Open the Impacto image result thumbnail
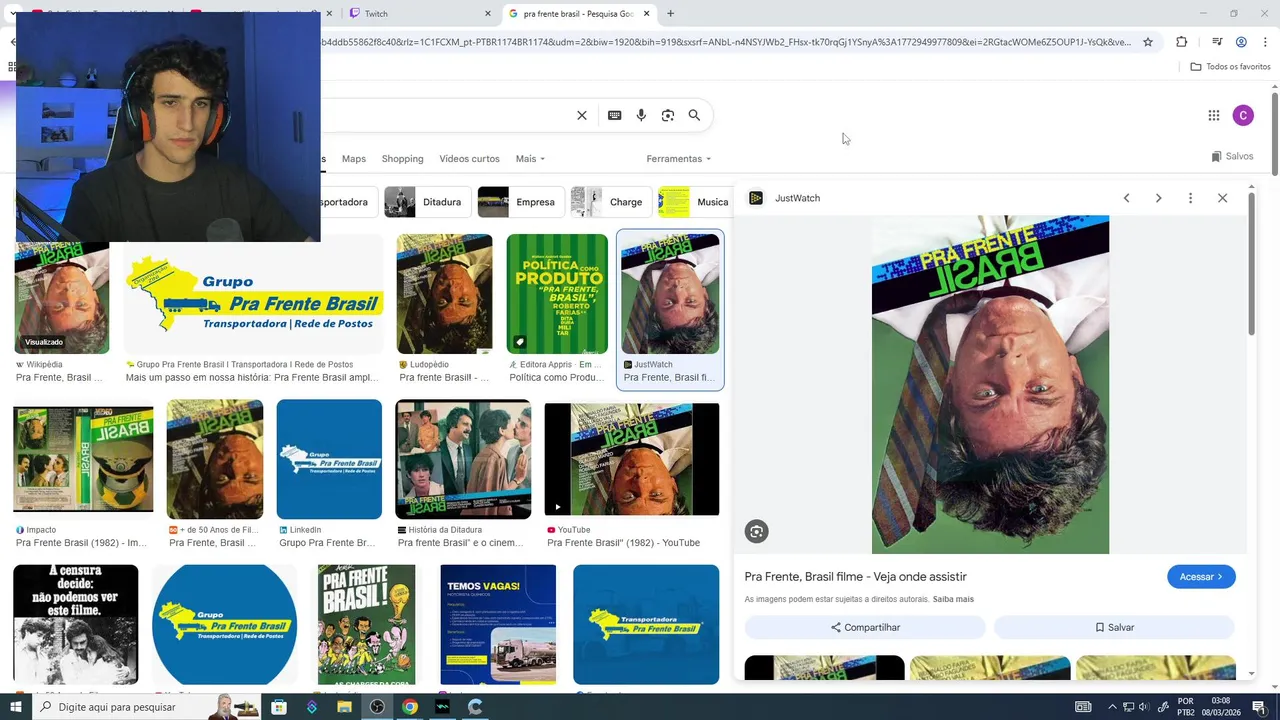 (x=83, y=459)
